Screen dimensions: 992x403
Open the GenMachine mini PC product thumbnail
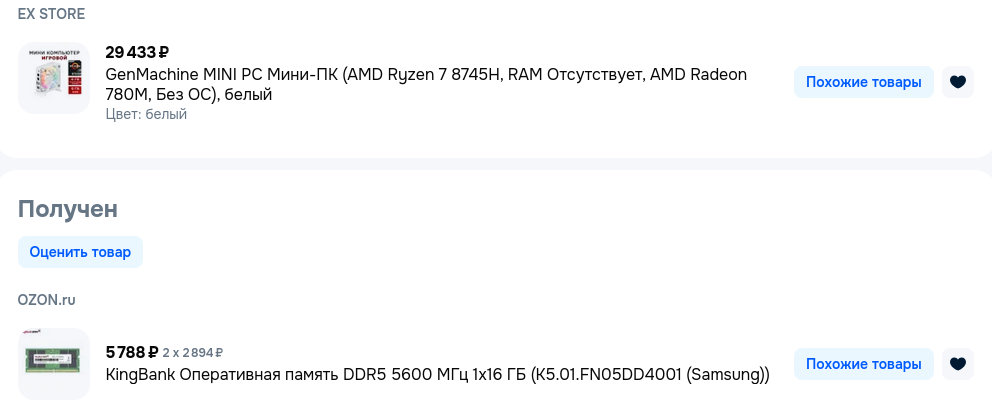pos(54,78)
